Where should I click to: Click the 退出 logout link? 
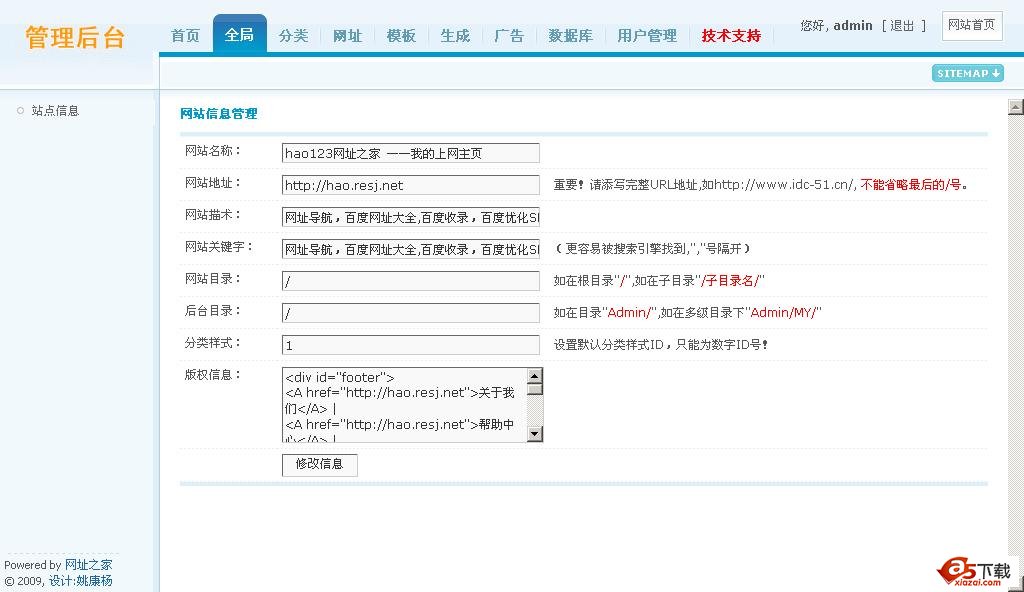click(902, 26)
